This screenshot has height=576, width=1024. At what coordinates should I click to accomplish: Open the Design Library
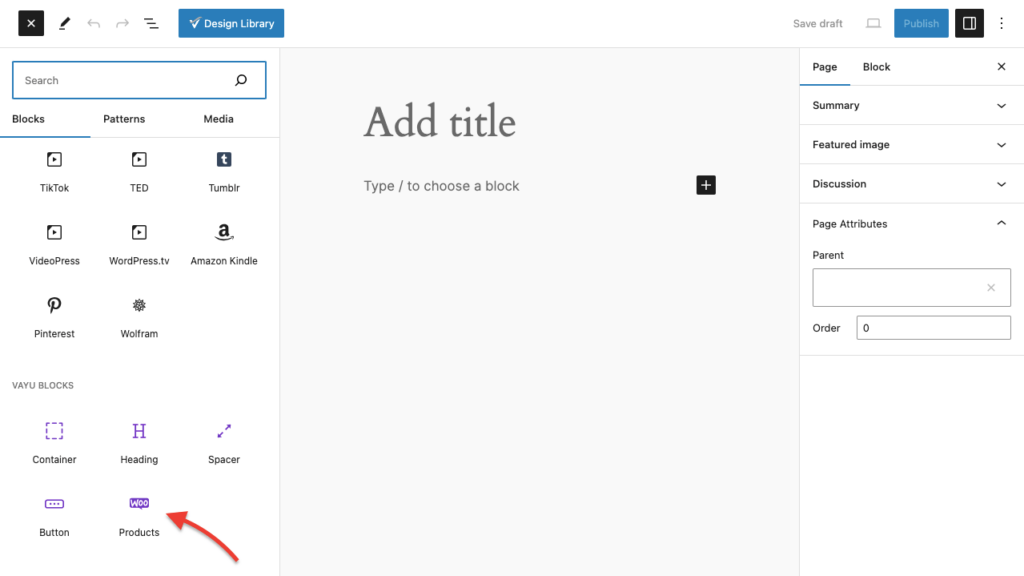[x=231, y=23]
